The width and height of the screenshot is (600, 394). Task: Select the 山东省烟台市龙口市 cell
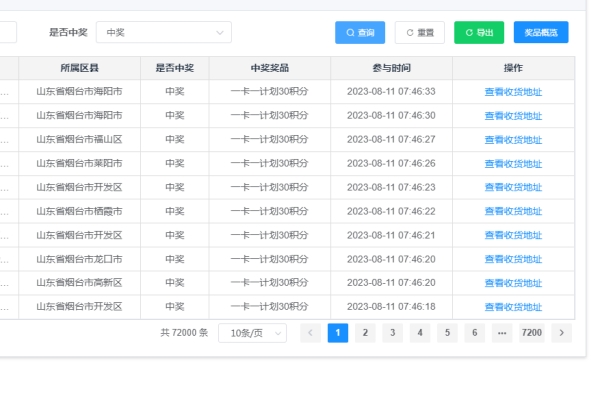coord(79,259)
